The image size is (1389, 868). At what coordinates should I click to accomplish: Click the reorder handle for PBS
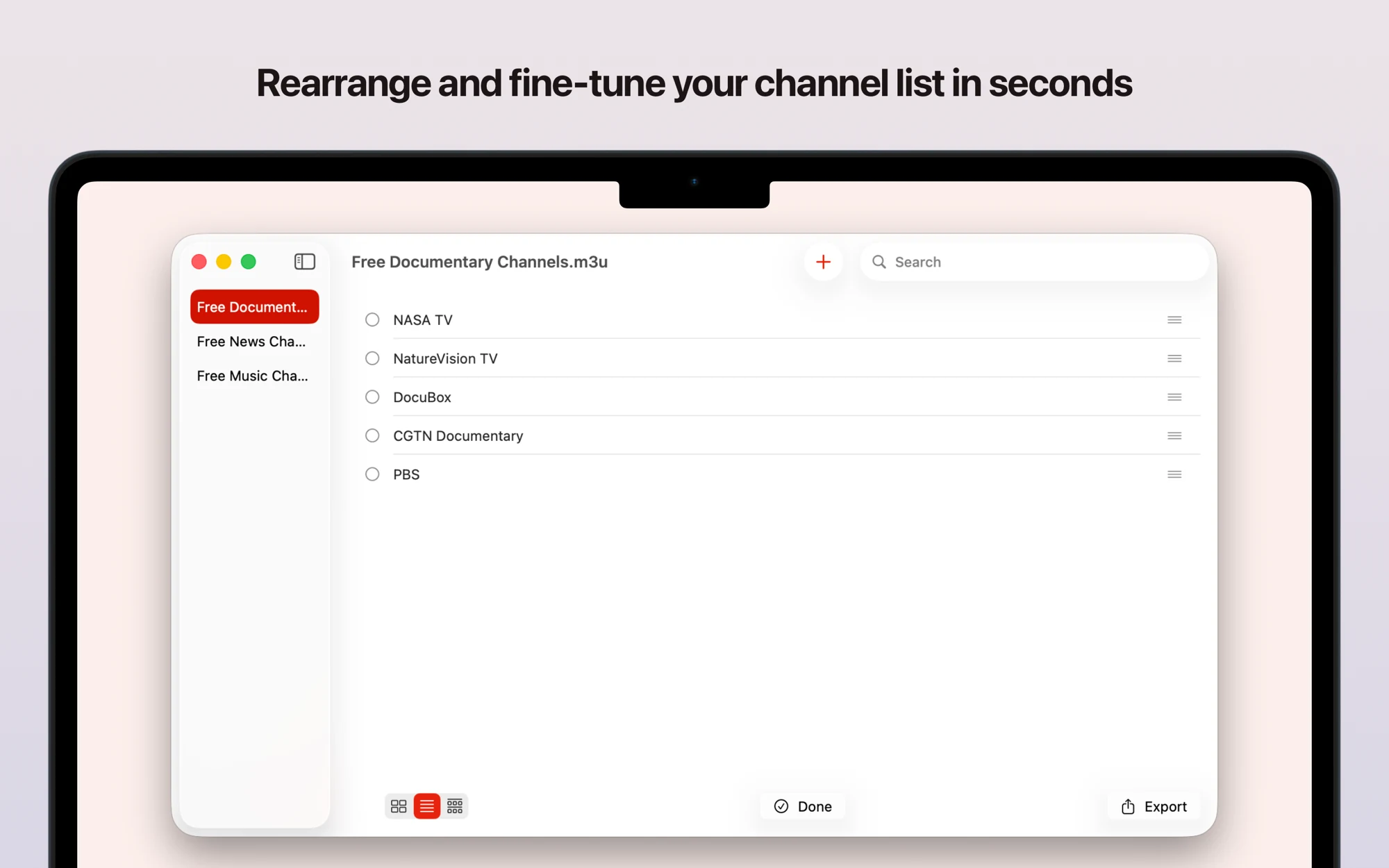click(x=1174, y=474)
